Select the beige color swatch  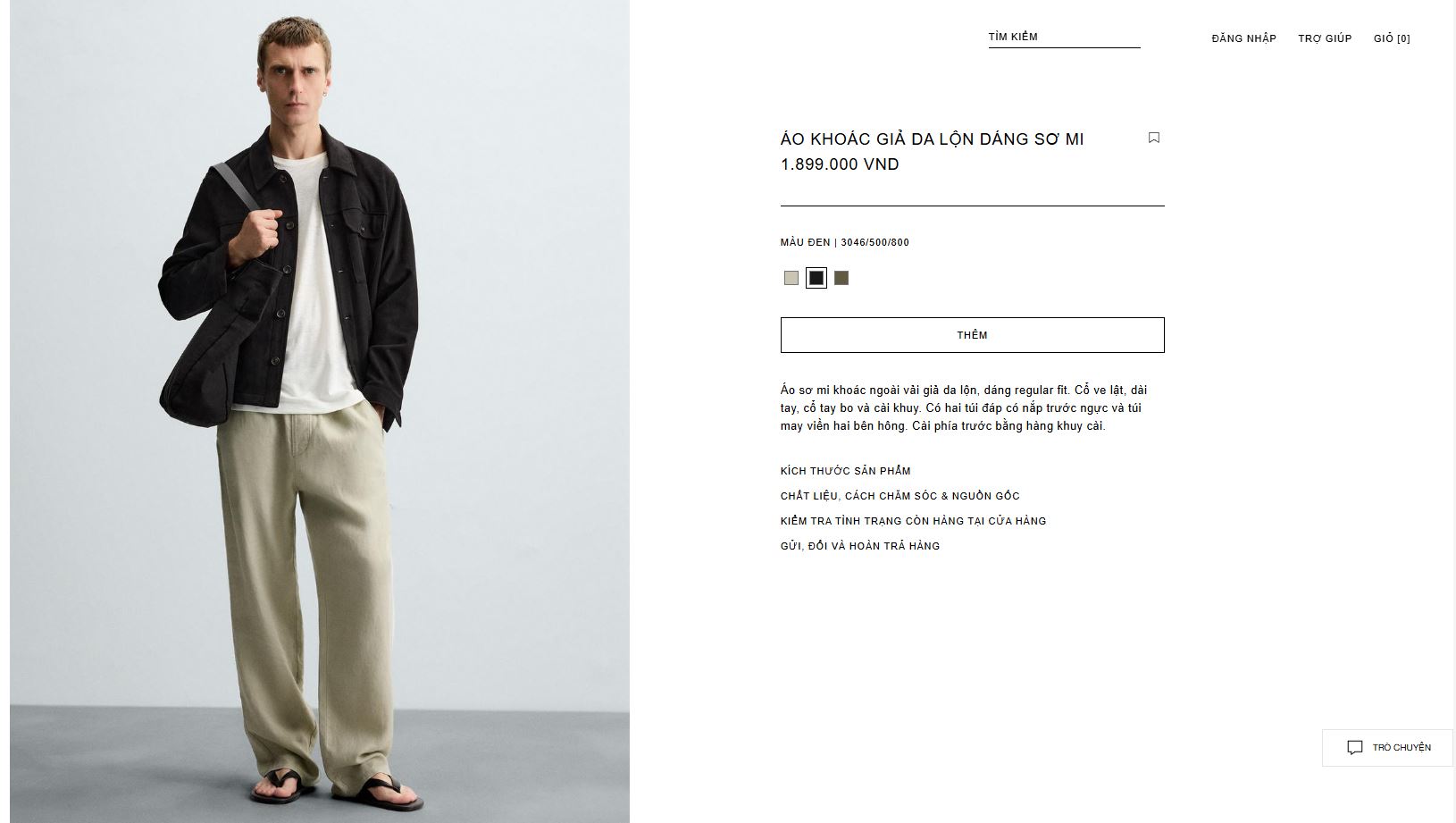[x=791, y=278]
